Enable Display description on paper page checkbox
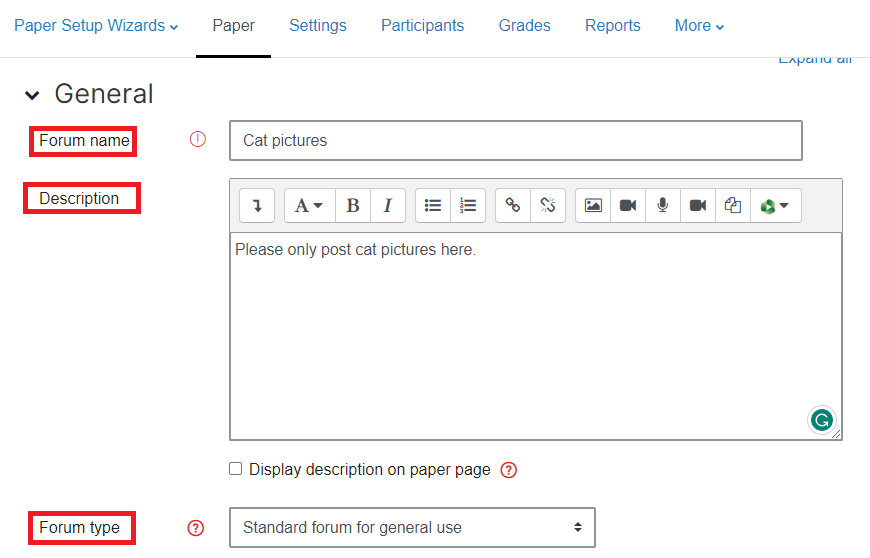This screenshot has height=558, width=870. point(236,469)
